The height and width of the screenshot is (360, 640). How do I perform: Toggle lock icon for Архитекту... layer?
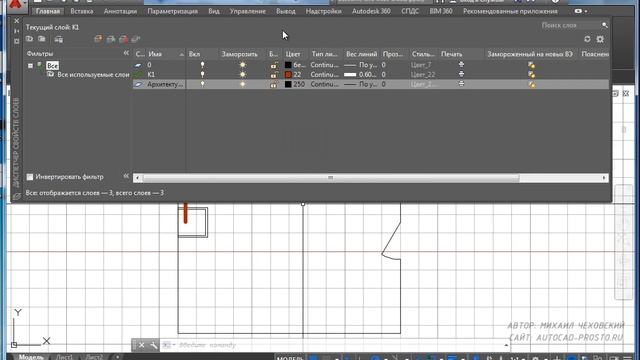(274, 84)
